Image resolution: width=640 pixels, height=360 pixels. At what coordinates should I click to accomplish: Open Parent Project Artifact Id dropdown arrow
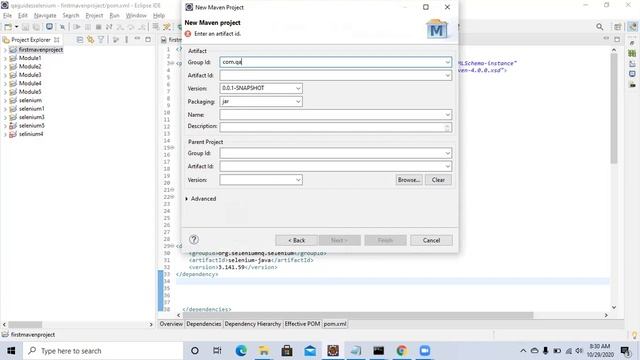[447, 166]
